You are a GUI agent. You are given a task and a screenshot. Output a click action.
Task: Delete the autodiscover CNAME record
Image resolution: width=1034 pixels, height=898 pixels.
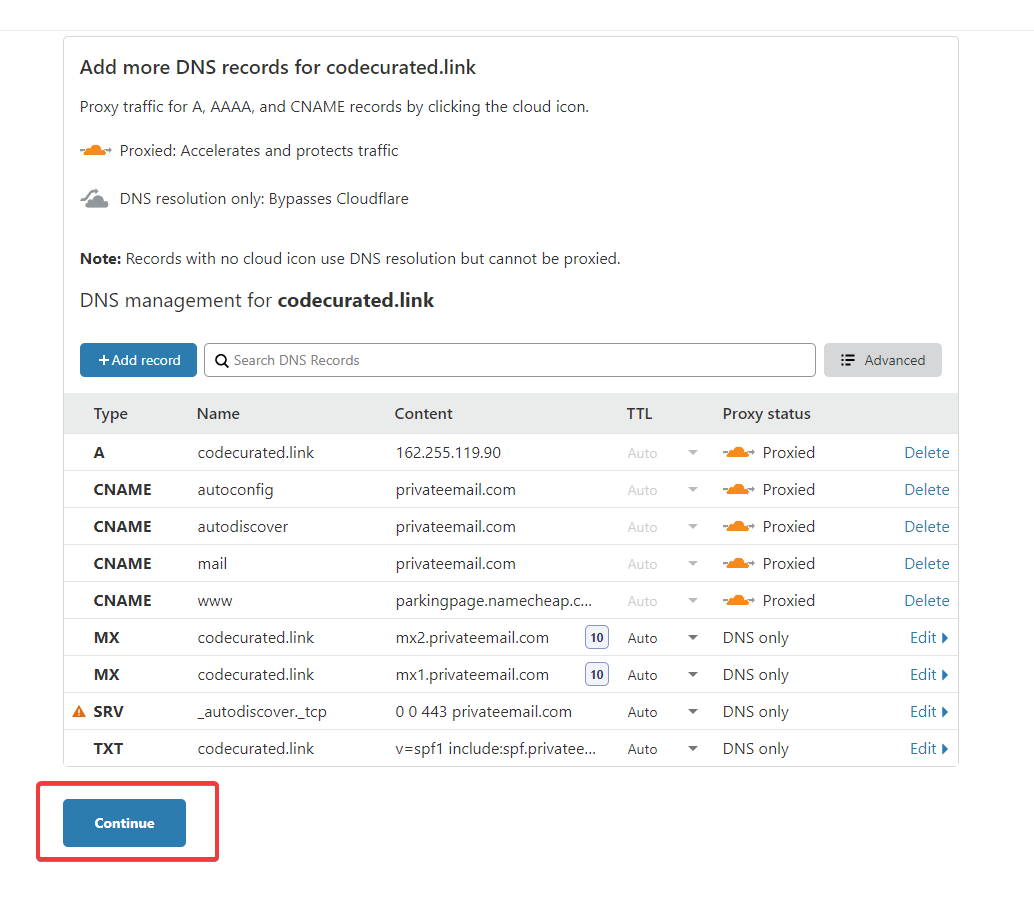pyautogui.click(x=927, y=526)
